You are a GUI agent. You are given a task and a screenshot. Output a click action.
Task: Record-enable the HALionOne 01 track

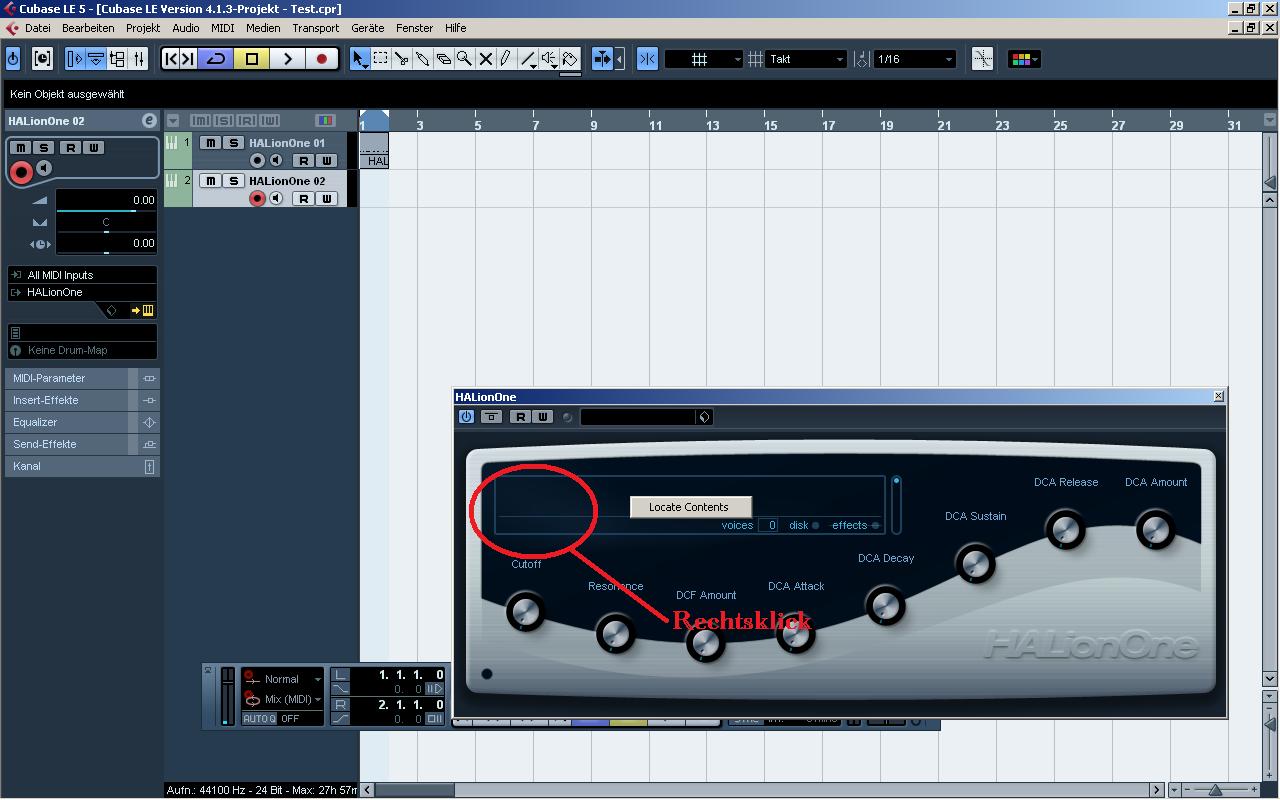(257, 160)
